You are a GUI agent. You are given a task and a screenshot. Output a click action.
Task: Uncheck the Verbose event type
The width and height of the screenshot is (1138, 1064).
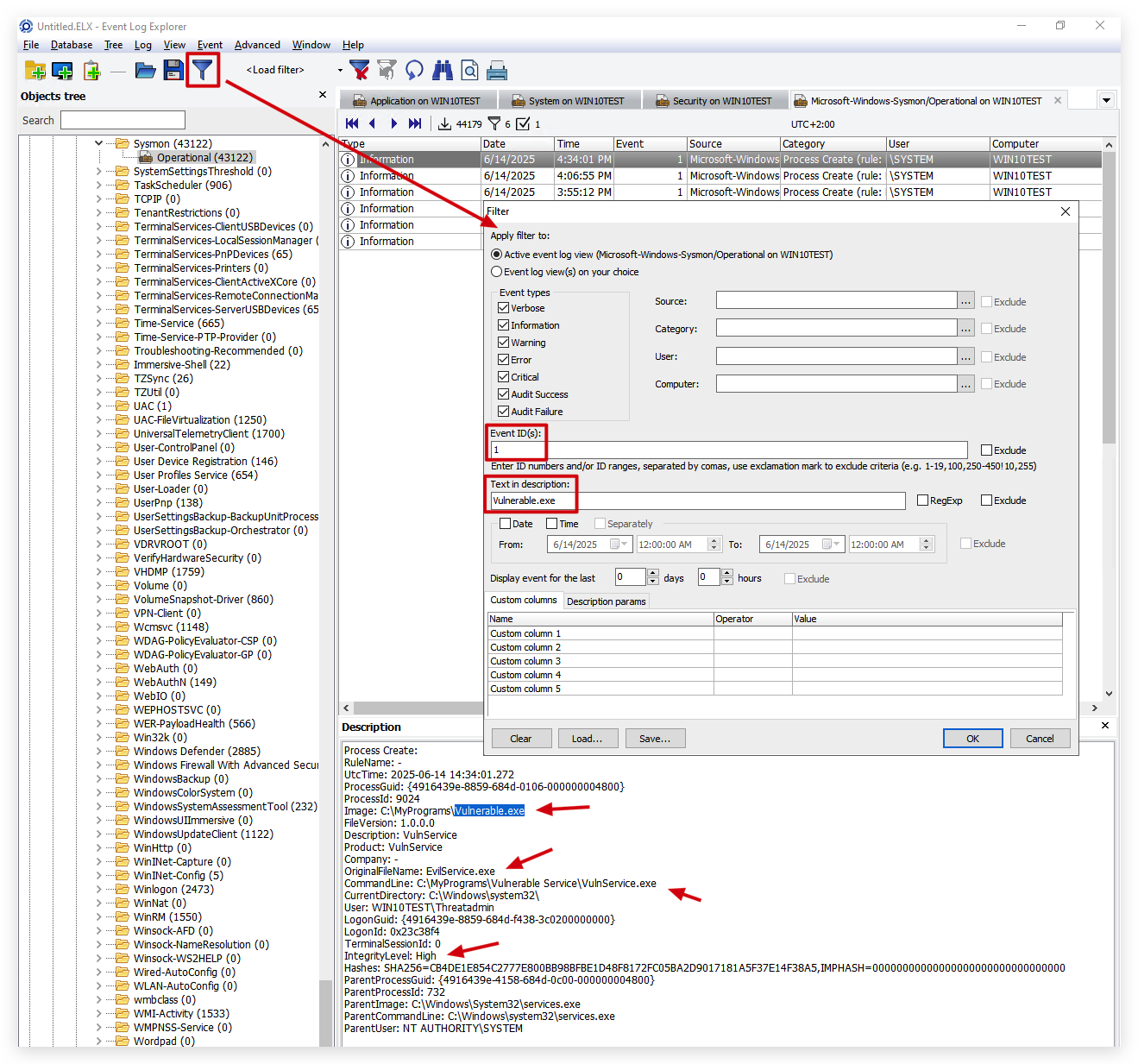point(503,308)
